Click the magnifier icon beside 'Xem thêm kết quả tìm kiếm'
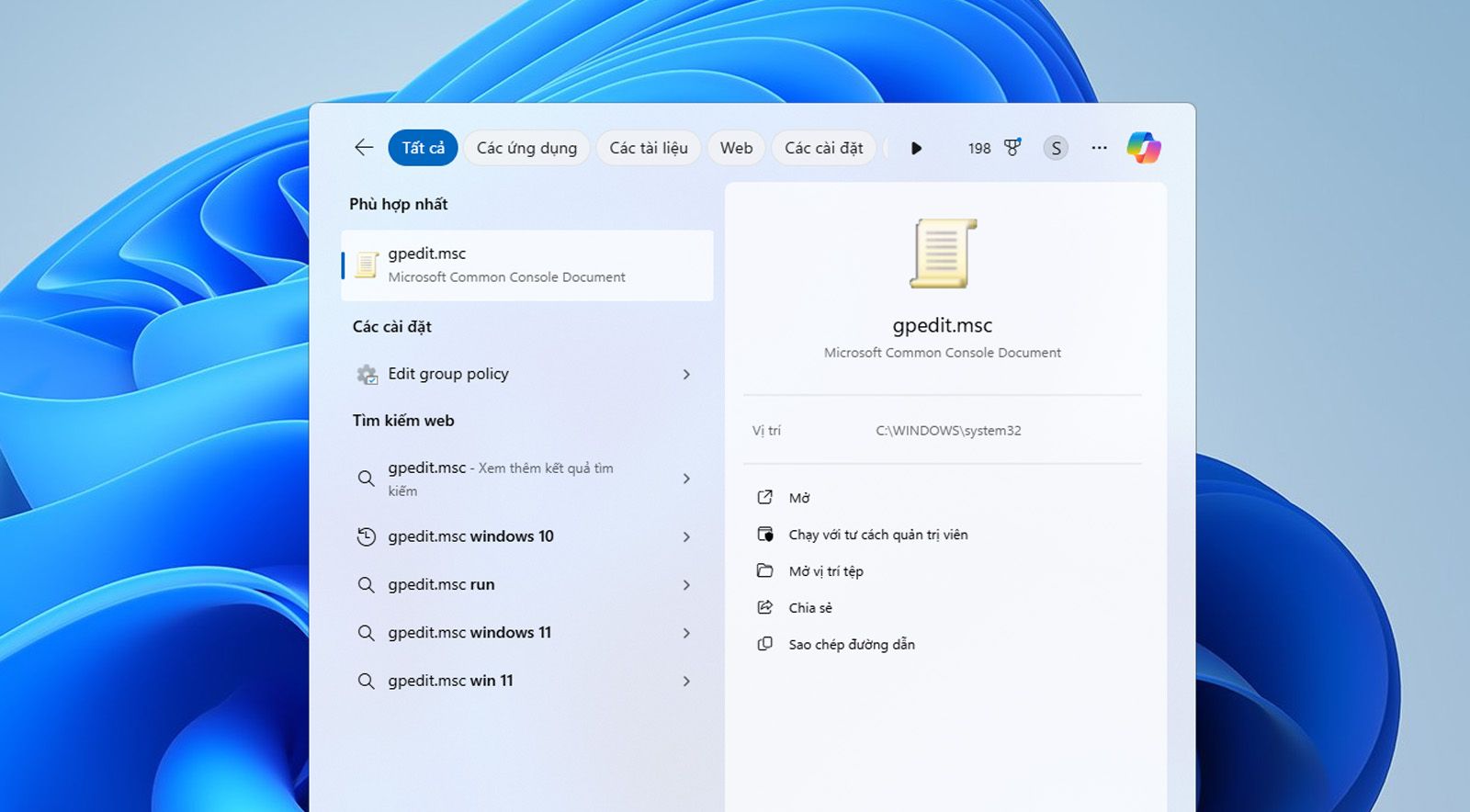Screen dimensions: 1470x812 coord(366,479)
